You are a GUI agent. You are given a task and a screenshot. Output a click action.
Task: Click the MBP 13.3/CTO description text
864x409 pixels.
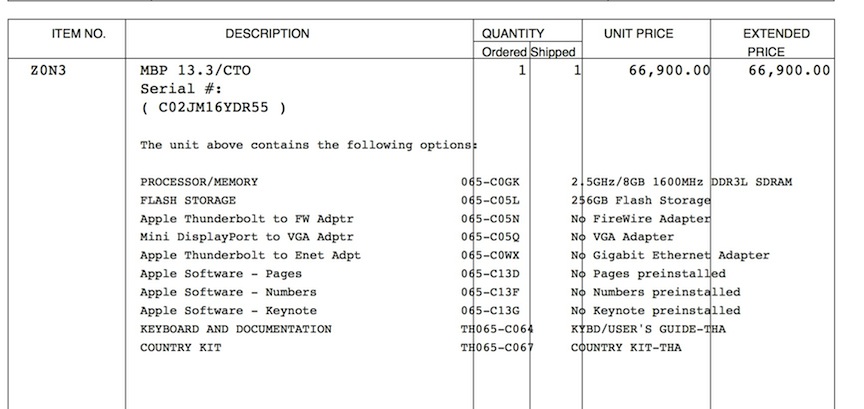click(195, 71)
